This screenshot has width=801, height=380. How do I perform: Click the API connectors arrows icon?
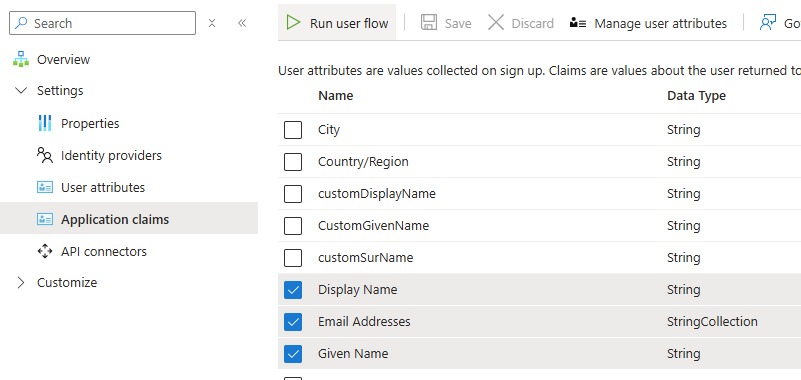[45, 251]
